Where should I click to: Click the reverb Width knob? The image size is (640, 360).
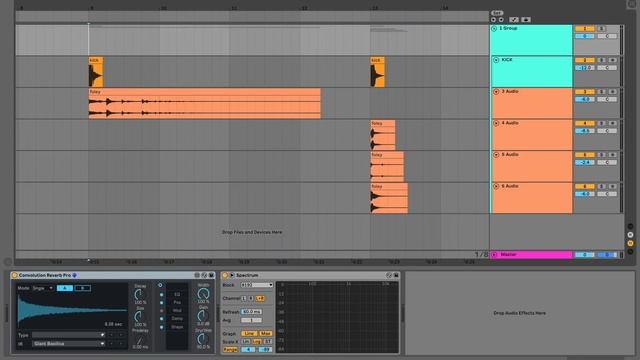pyautogui.click(x=203, y=293)
